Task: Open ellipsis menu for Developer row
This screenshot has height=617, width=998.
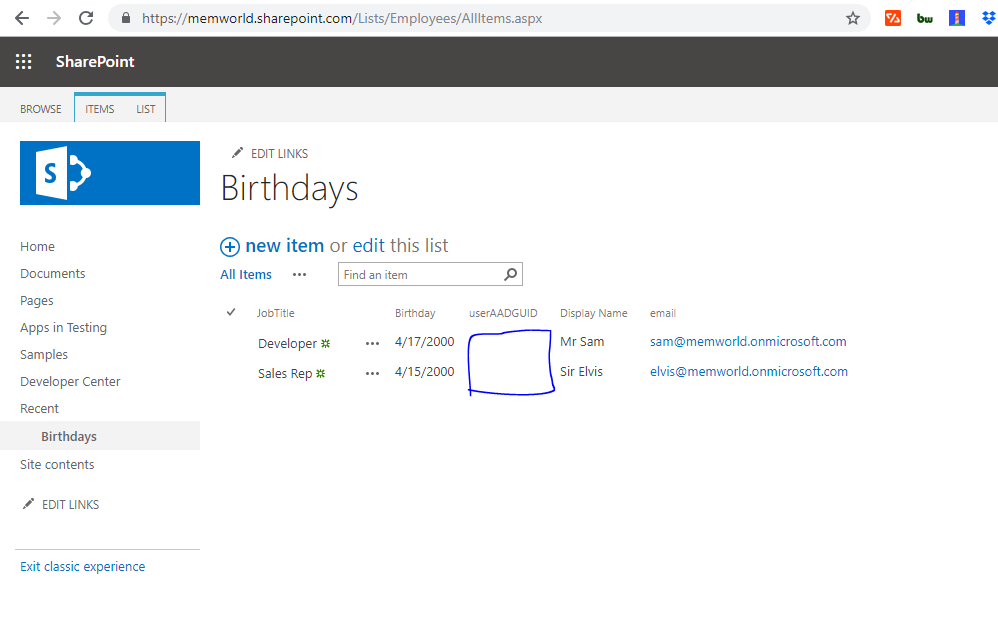Action: (373, 343)
